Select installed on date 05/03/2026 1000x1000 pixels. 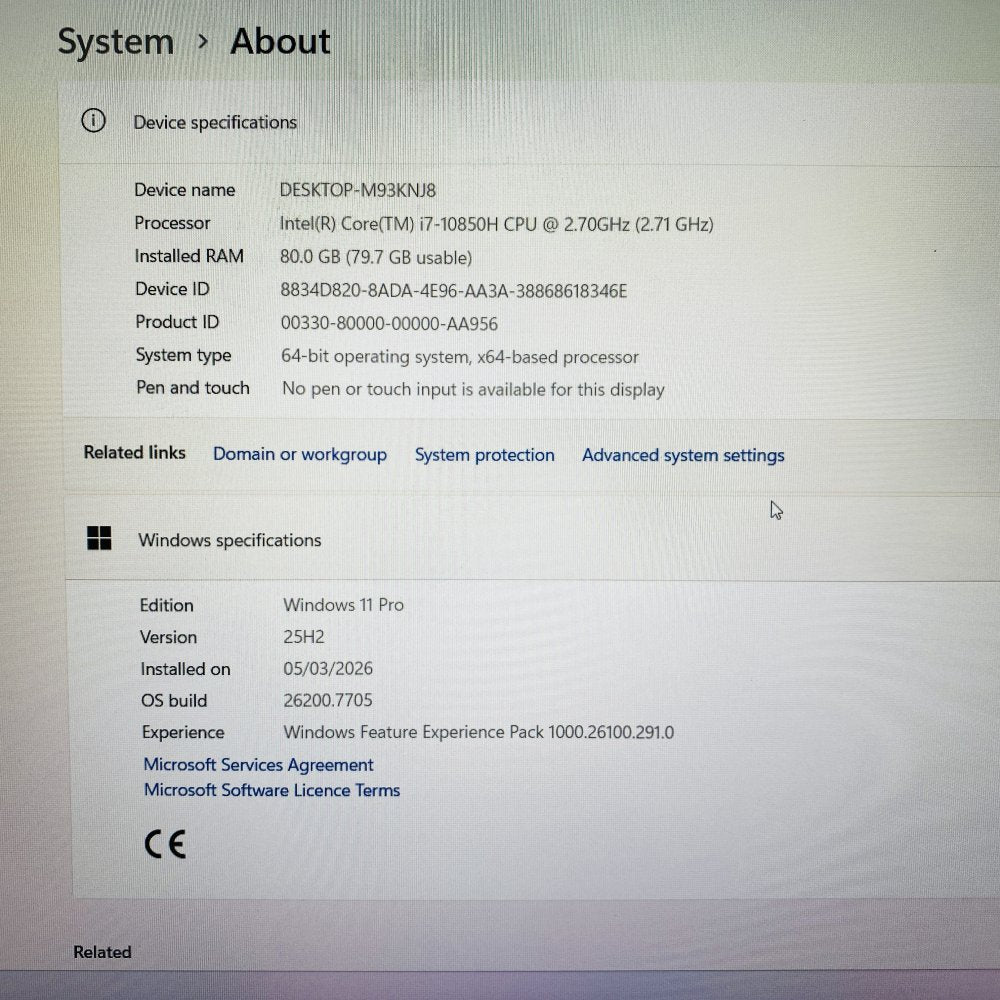(328, 668)
